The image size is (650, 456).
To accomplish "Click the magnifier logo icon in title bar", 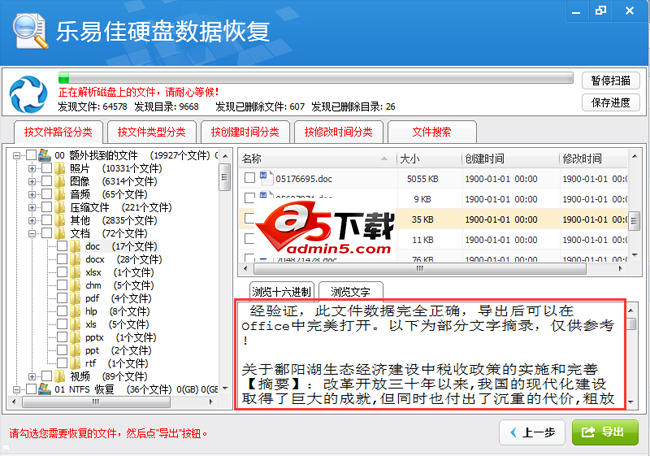I will click(30, 31).
